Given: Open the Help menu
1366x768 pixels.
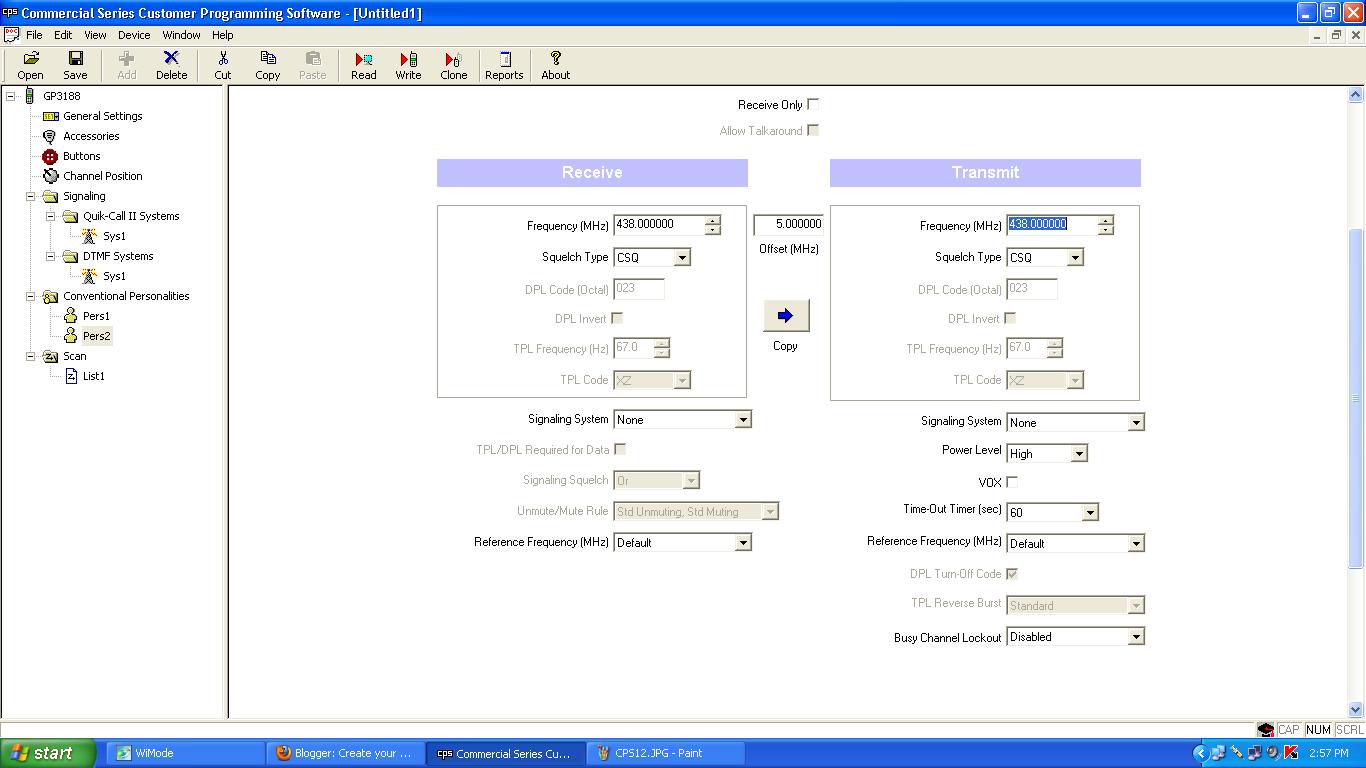Looking at the screenshot, I should (x=222, y=35).
